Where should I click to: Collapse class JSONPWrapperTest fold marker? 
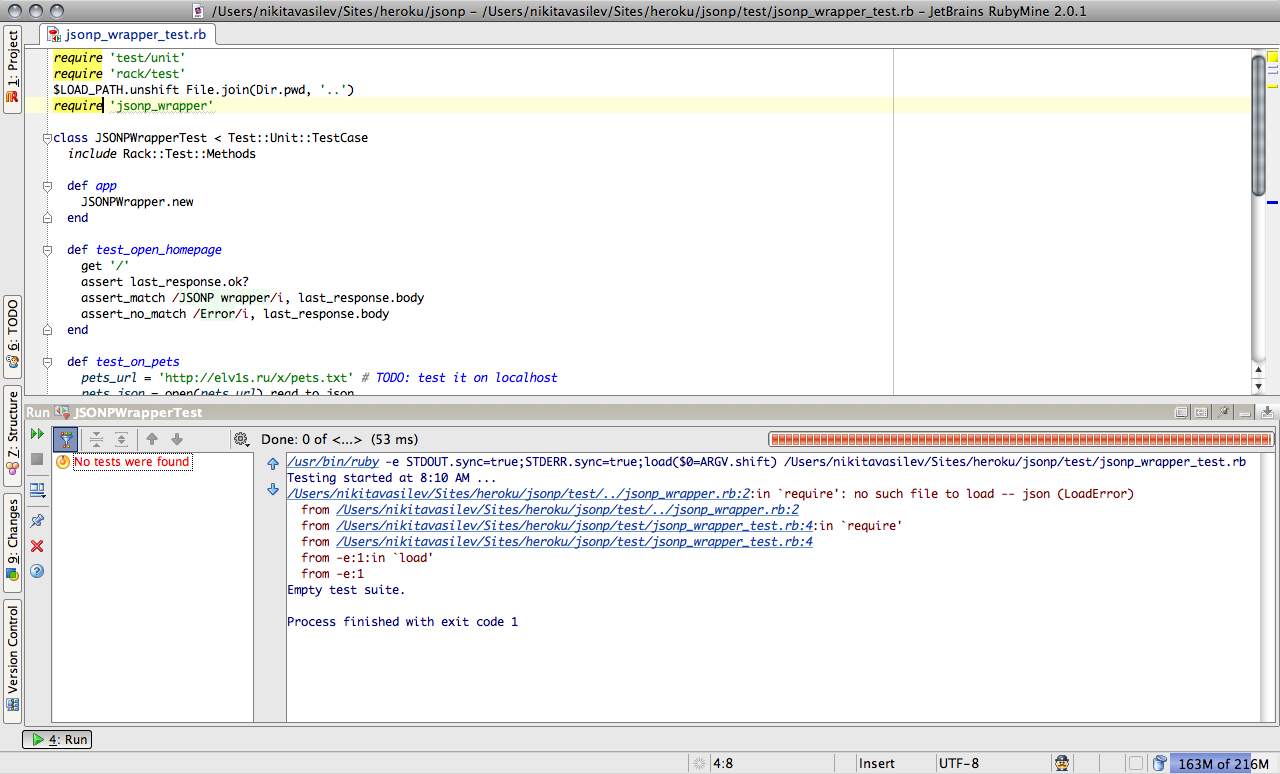[47, 138]
